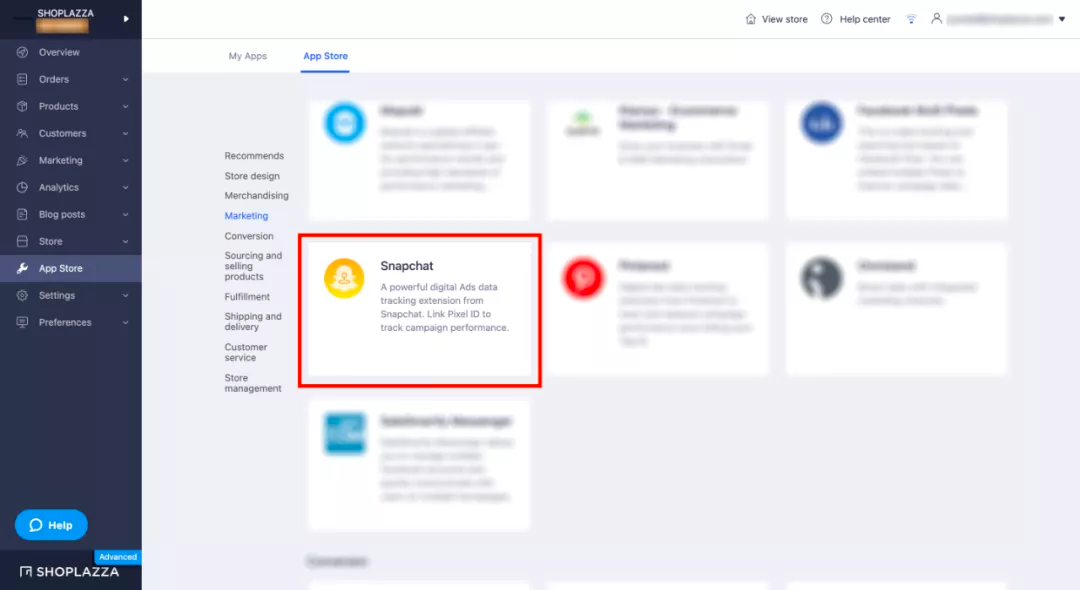Open Customers in the sidebar menu

(x=62, y=133)
